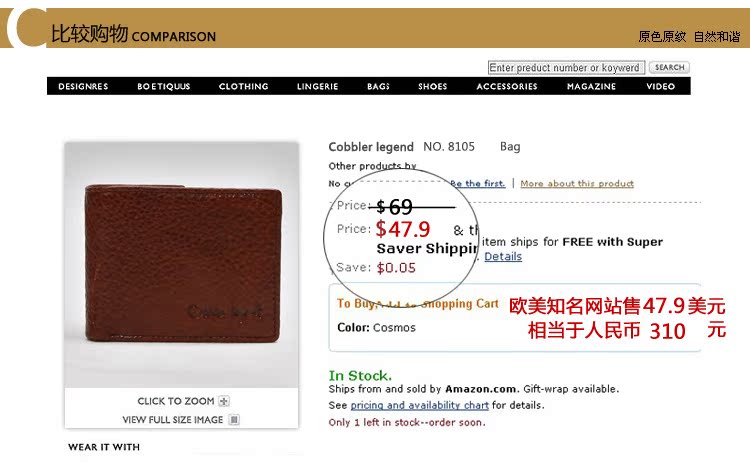Click the SEARCH button

(670, 67)
